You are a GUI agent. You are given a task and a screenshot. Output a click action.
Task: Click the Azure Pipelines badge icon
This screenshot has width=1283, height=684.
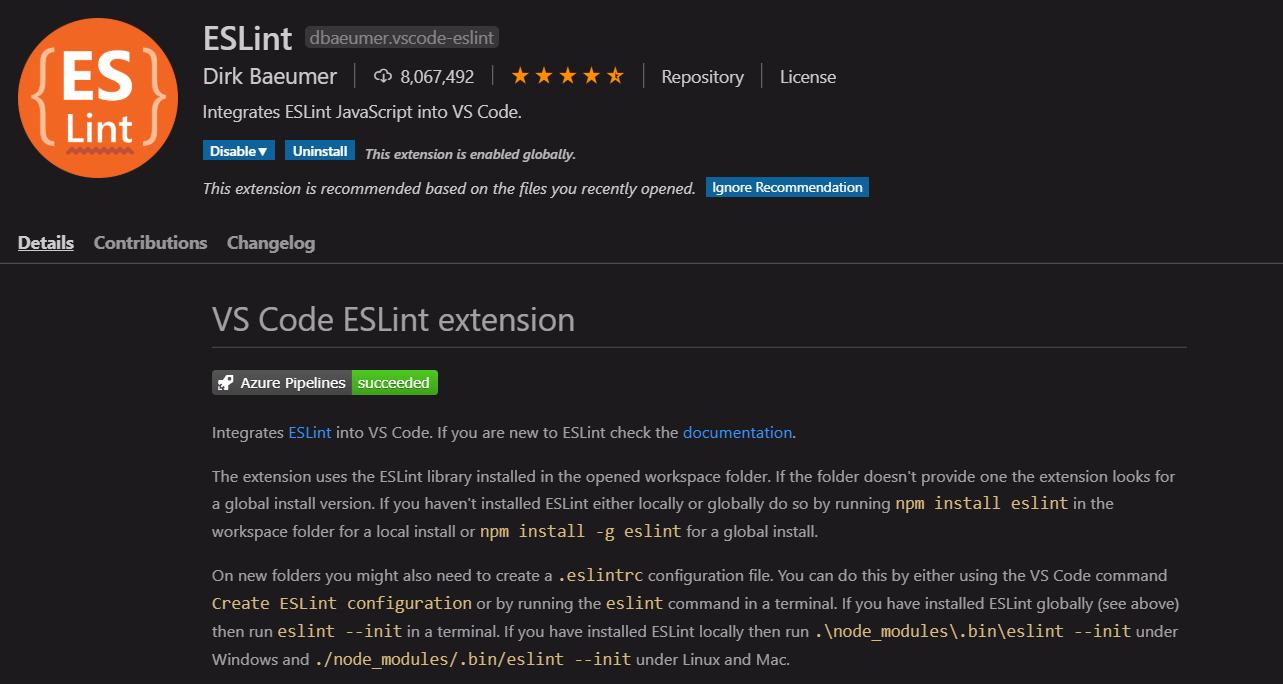[224, 382]
